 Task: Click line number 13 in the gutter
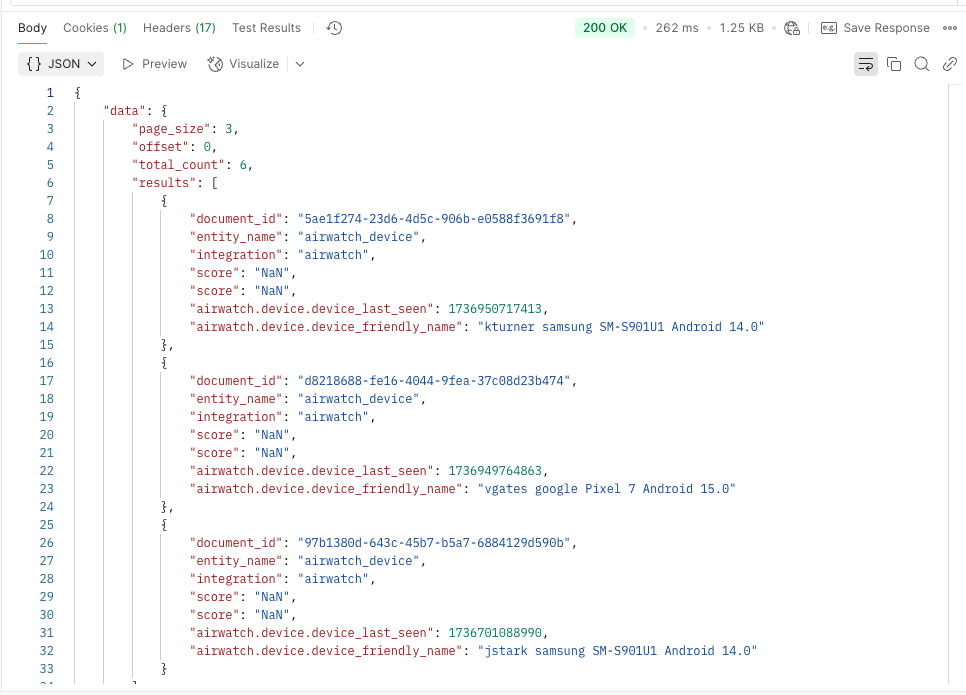[x=46, y=308]
